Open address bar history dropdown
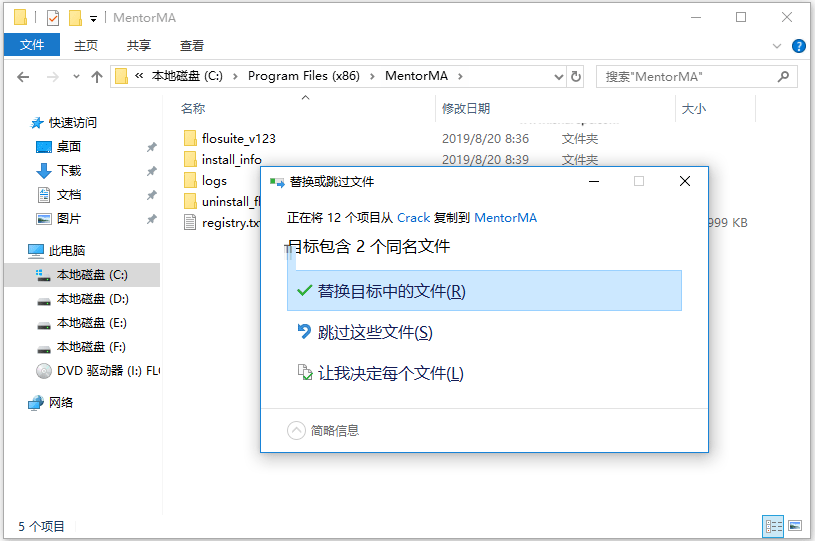Viewport: 815px width, 541px height. click(559, 77)
